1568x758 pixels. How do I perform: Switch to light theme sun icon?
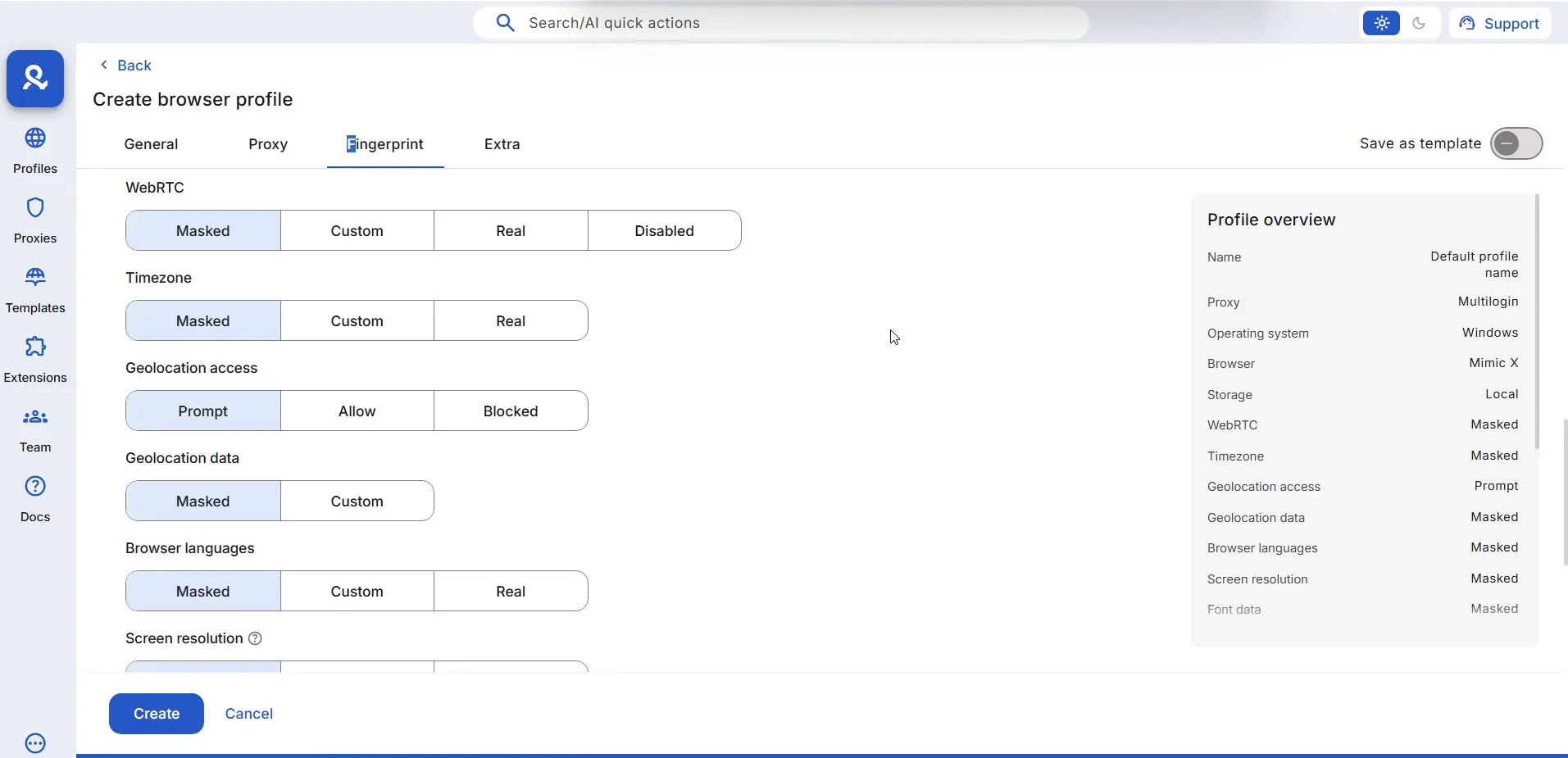1381,23
